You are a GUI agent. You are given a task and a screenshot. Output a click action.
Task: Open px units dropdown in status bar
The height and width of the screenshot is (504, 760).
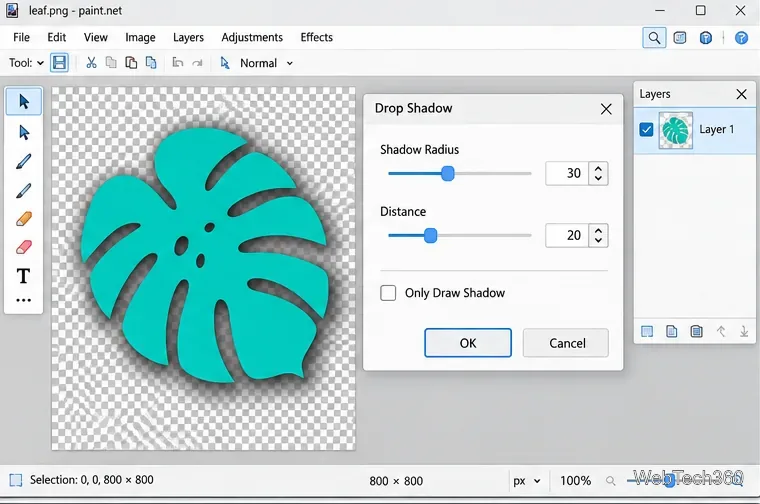[527, 481]
